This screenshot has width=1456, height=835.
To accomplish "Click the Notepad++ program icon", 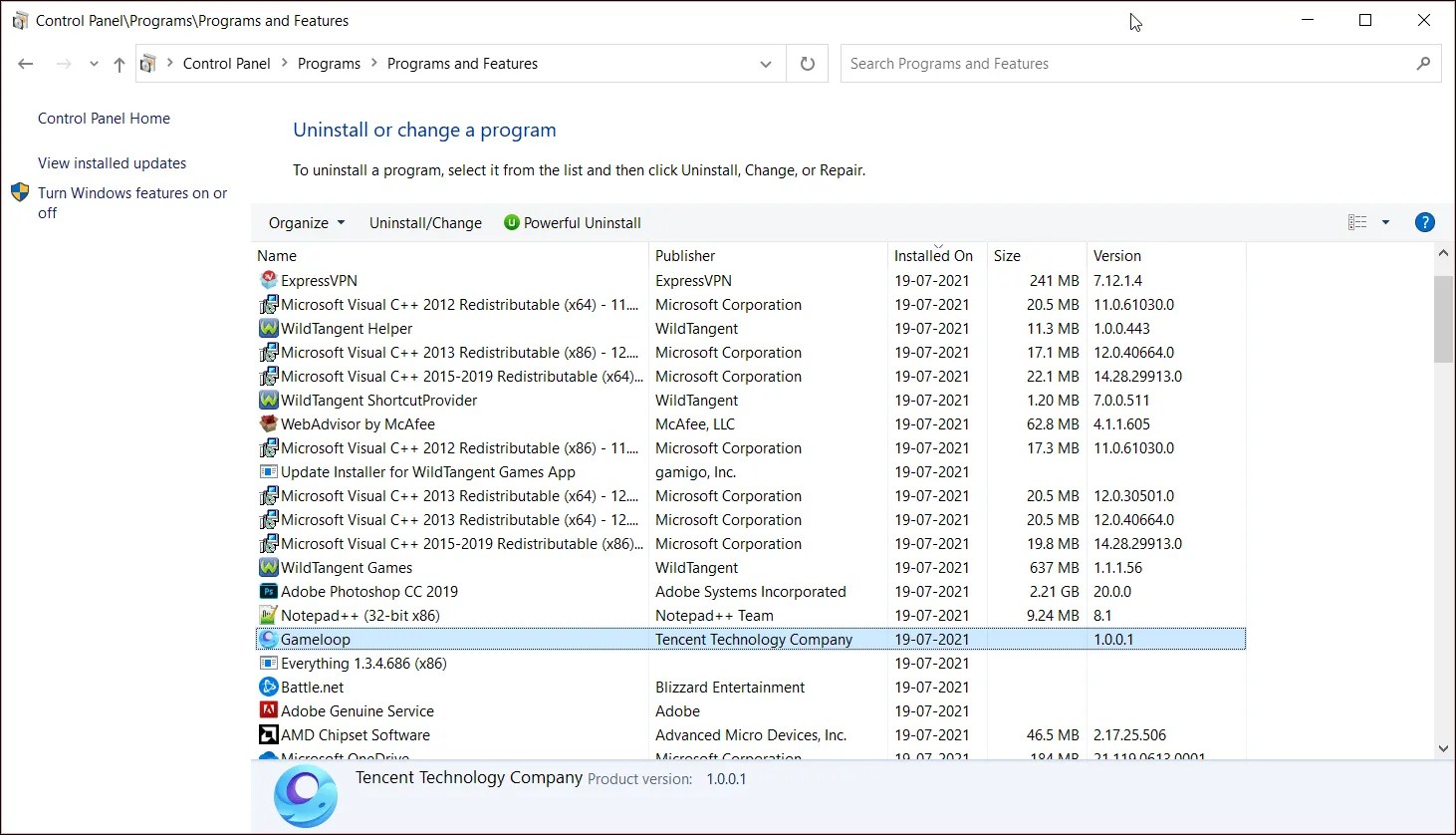I will coord(268,615).
